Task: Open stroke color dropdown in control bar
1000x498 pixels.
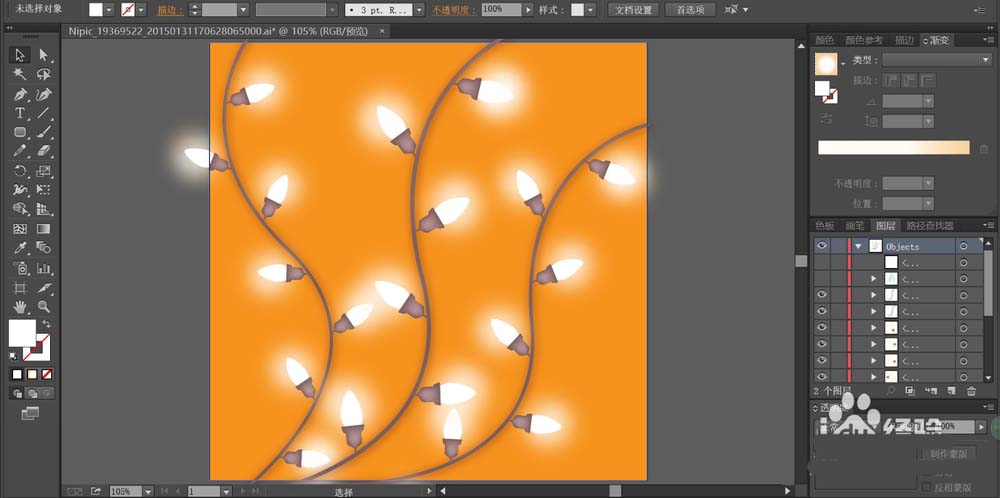Action: (141, 10)
